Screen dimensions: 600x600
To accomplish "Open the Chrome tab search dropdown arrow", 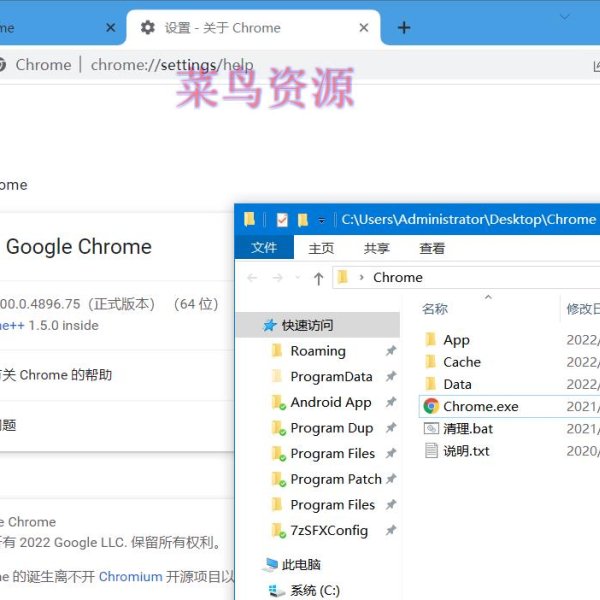I will tap(564, 17).
